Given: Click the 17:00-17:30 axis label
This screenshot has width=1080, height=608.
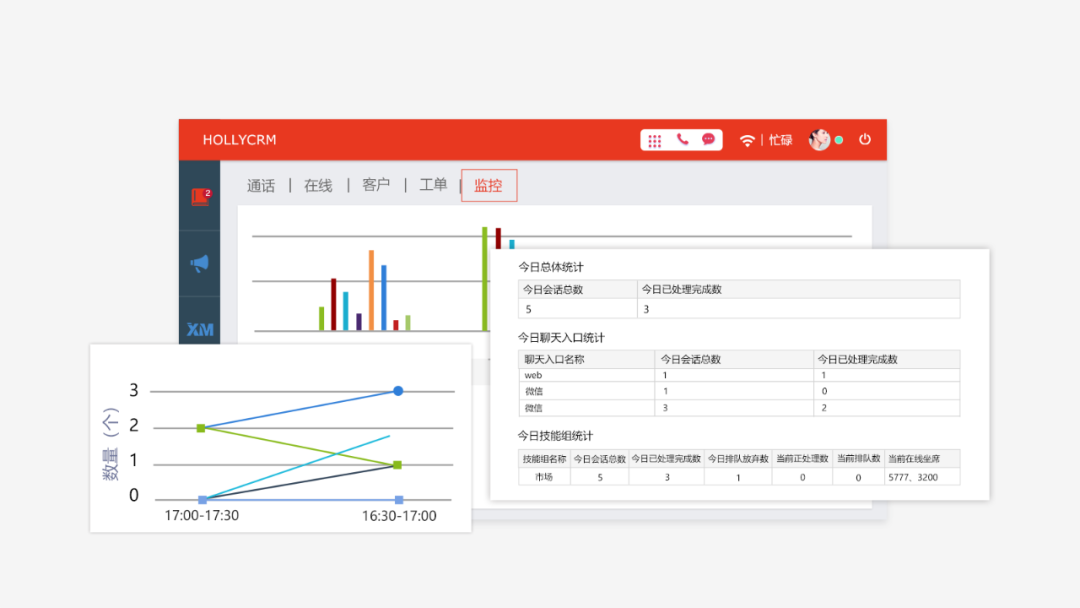Looking at the screenshot, I should click(x=202, y=516).
